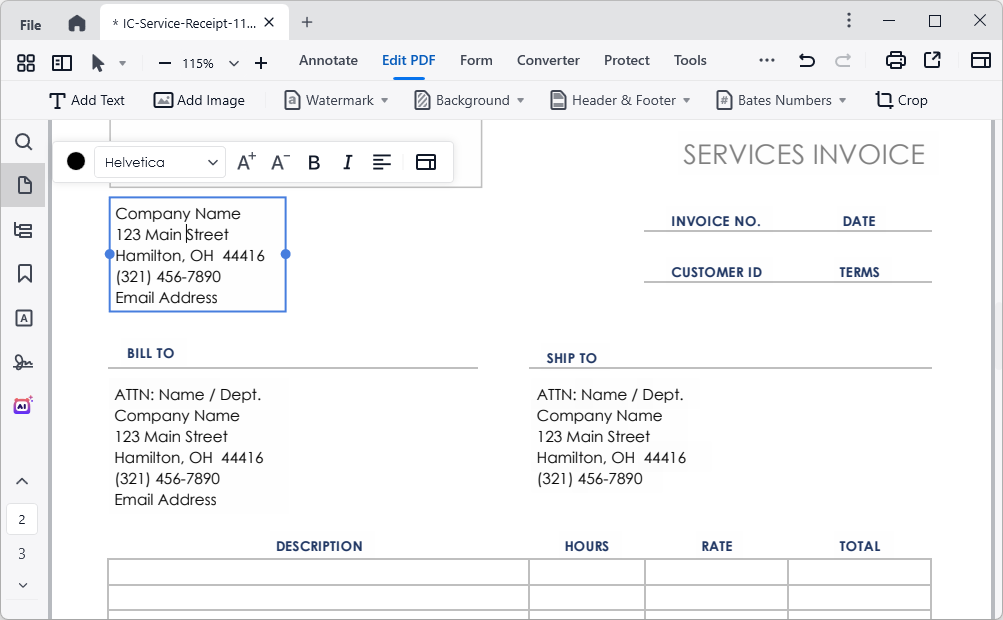Open the Bookmarks panel
The width and height of the screenshot is (1003, 620).
23,274
